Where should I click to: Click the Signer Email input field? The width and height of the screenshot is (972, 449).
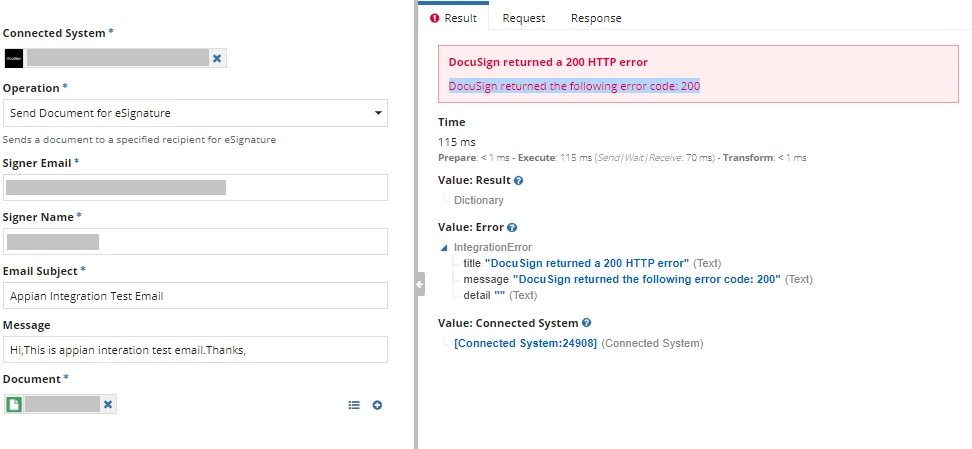[x=195, y=187]
